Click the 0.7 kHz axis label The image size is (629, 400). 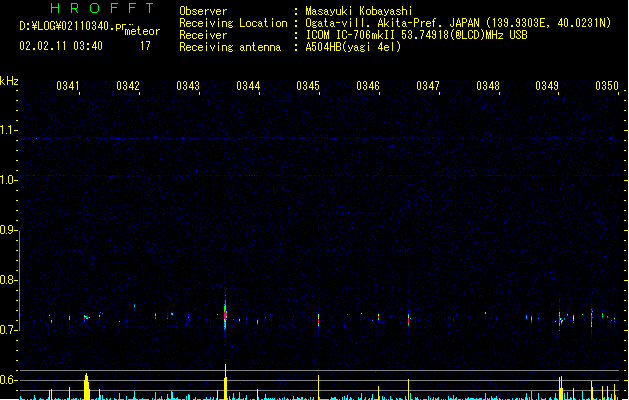[8, 330]
